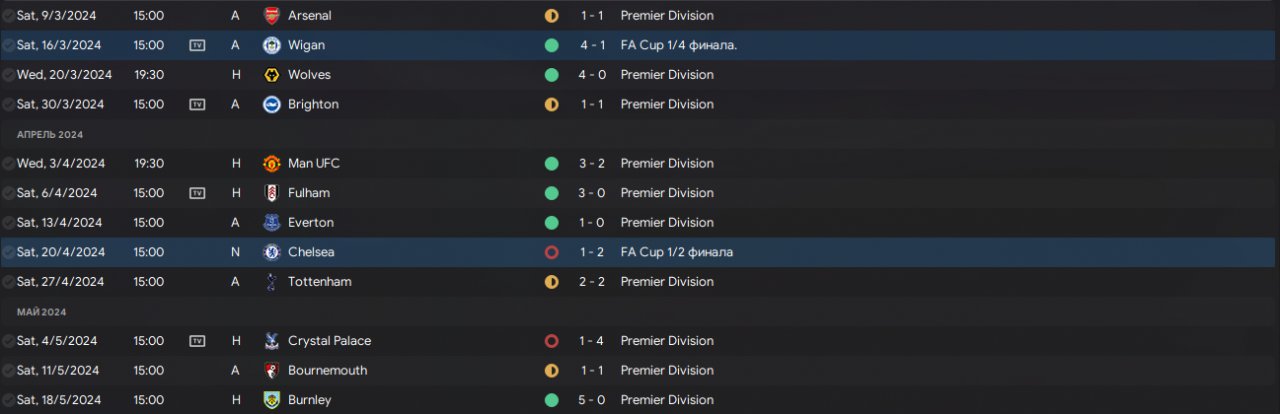This screenshot has height=414, width=1280.
Task: Click the TV icon on Fulham fixture
Action: 197,193
